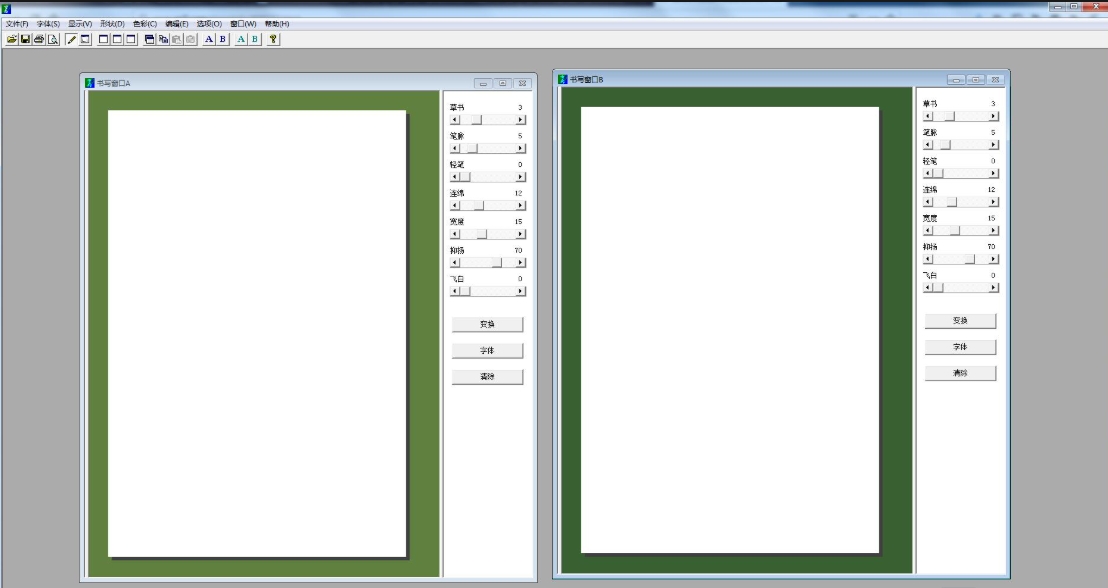The height and width of the screenshot is (588, 1108).
Task: Click 清除 button in window B
Action: tap(960, 373)
